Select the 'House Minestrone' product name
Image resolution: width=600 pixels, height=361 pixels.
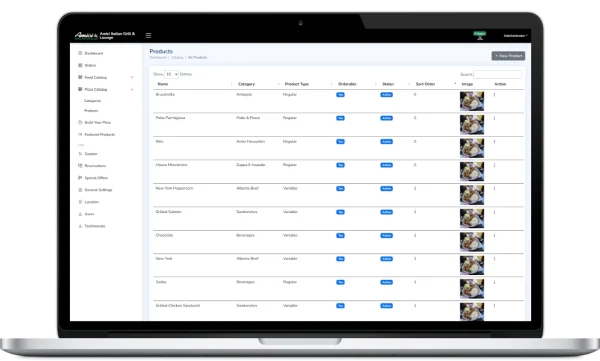click(171, 165)
